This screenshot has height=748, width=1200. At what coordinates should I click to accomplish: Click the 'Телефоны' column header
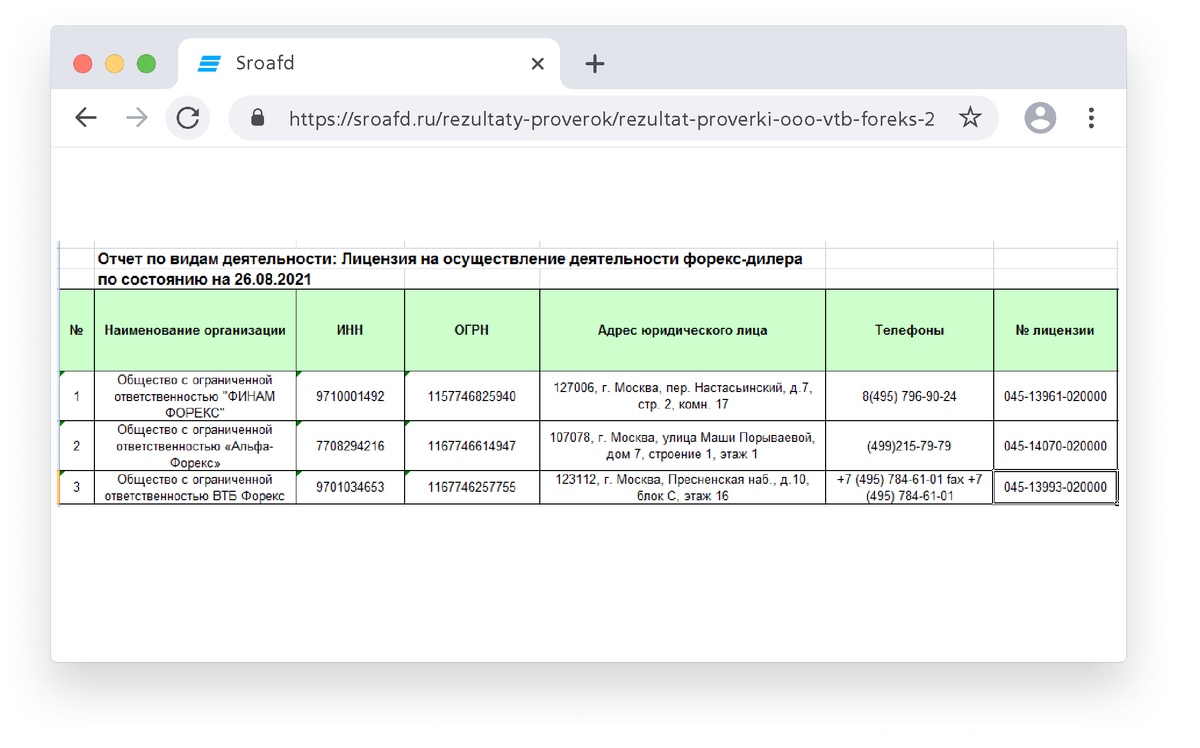pyautogui.click(x=909, y=330)
